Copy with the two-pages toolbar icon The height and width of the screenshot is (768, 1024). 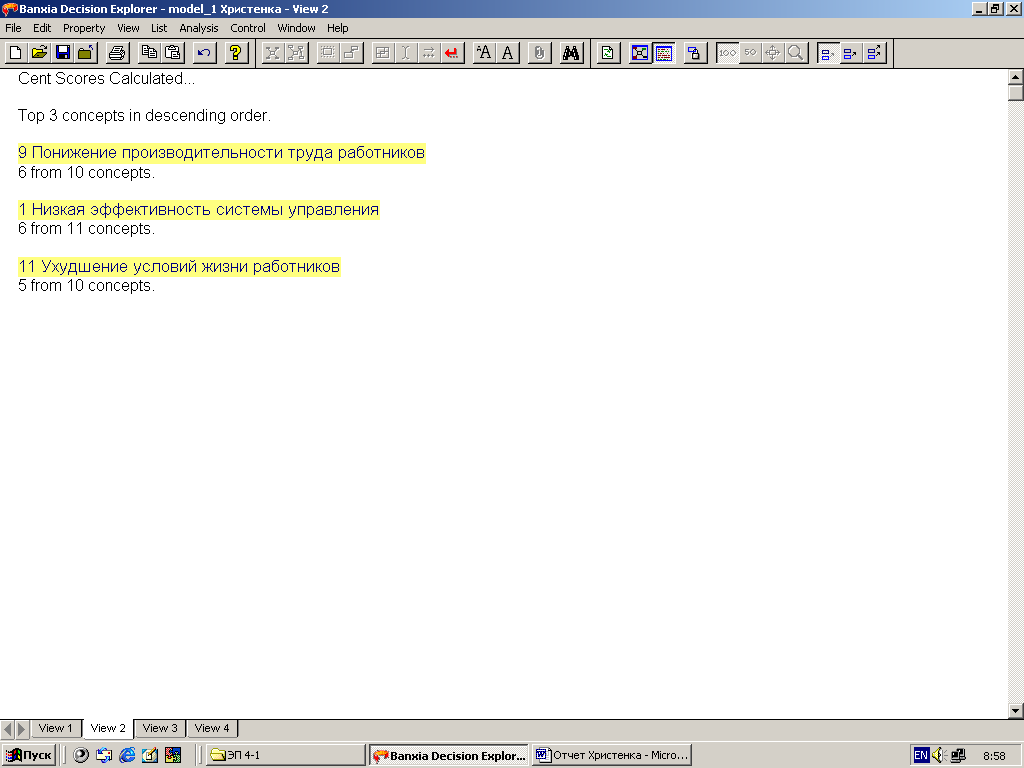click(150, 53)
